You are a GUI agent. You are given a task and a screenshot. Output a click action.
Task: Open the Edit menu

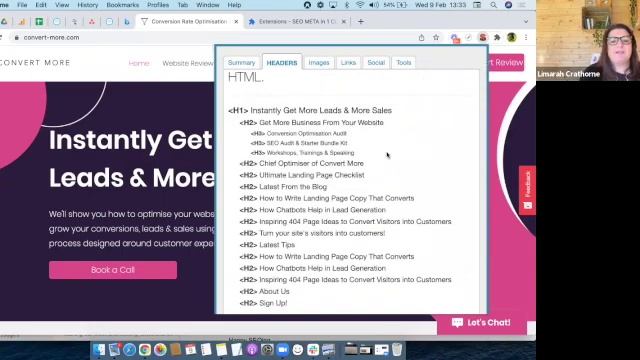tap(41, 5)
